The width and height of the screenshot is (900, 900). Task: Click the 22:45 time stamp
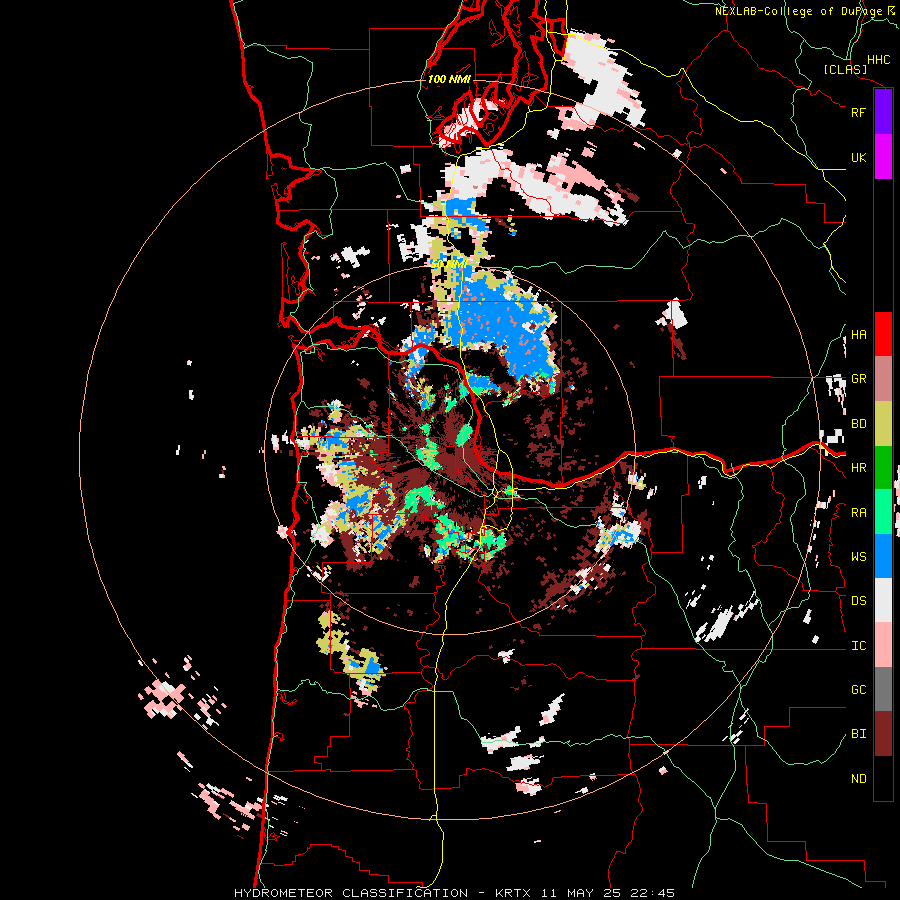651,893
